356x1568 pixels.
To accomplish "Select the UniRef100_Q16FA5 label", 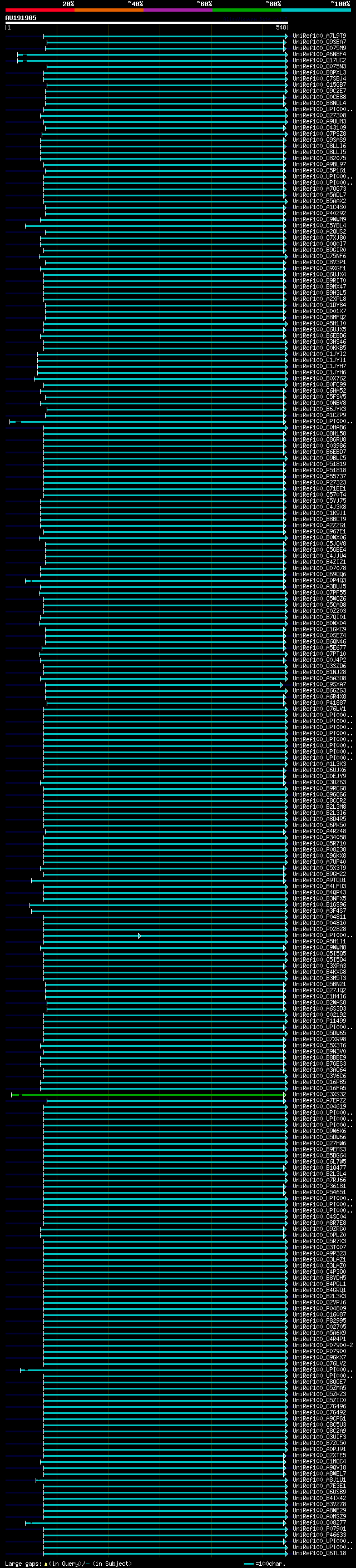I will tap(319, 1089).
